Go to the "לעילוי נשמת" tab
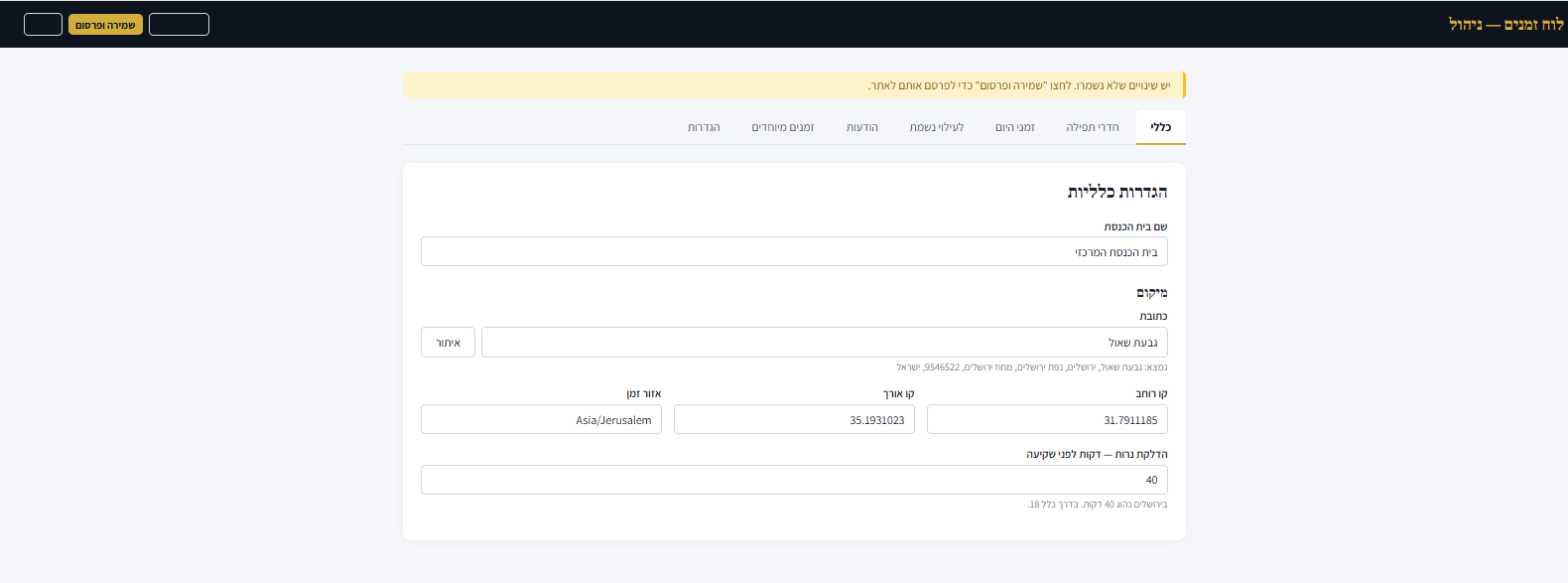Image resolution: width=1568 pixels, height=583 pixels. click(936, 127)
